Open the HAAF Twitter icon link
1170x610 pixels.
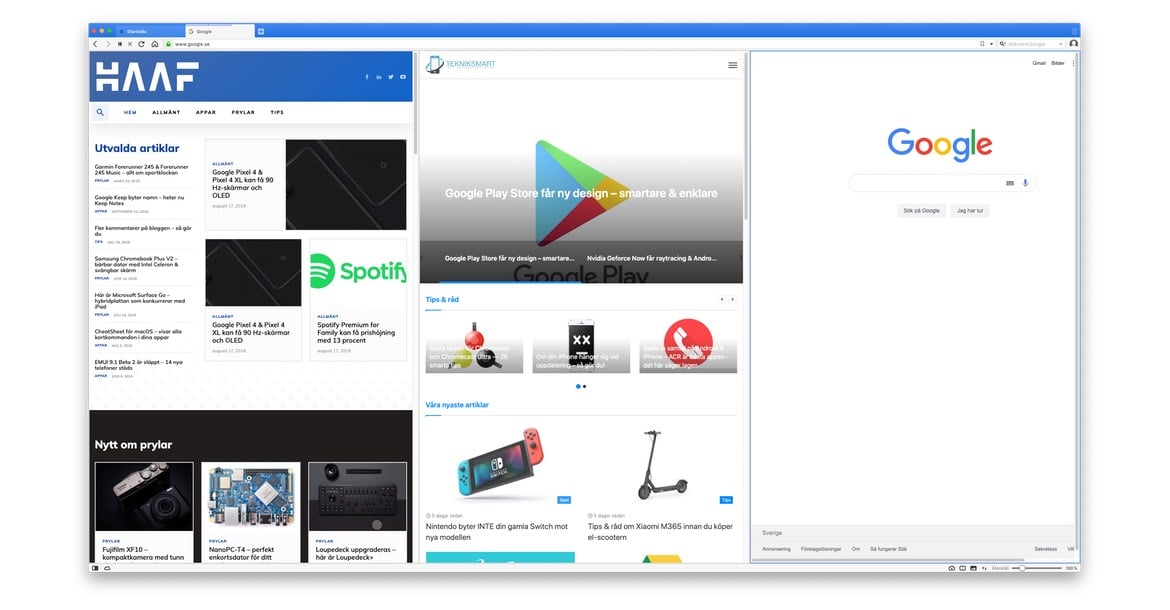[x=391, y=77]
